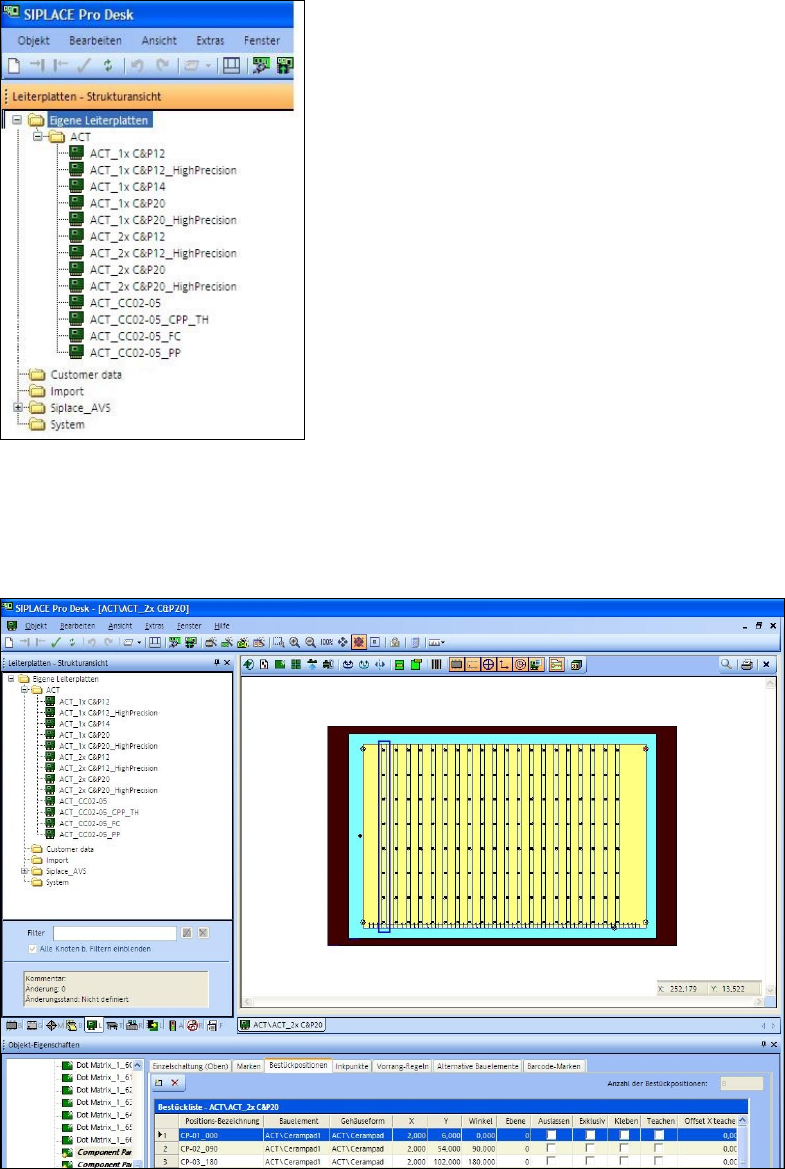Click the pin icon of Strukturansicht panel

tap(217, 661)
